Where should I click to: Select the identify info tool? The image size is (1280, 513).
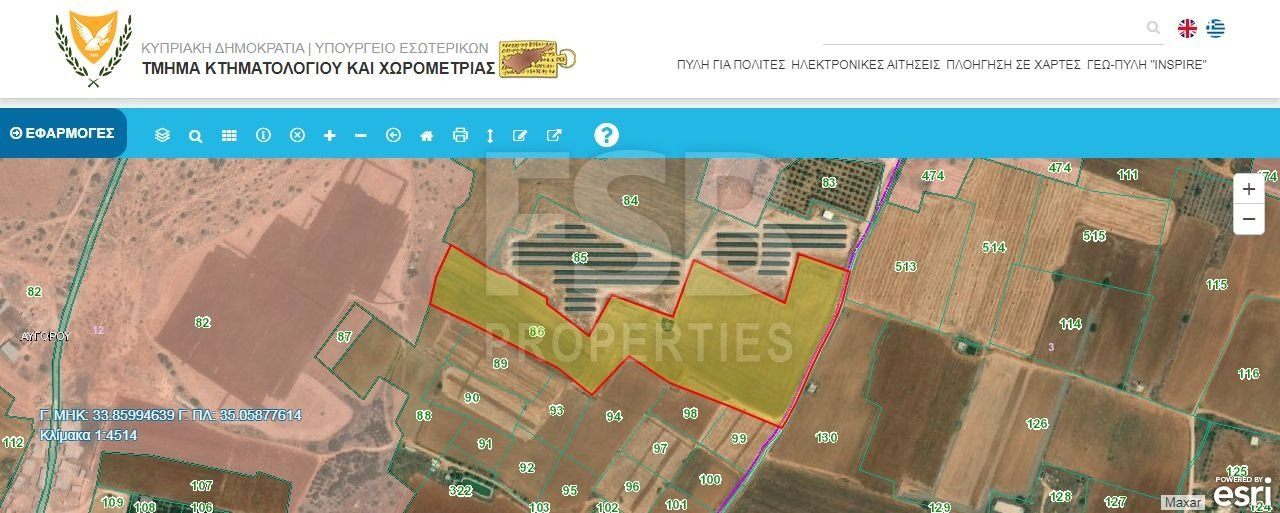click(x=263, y=135)
